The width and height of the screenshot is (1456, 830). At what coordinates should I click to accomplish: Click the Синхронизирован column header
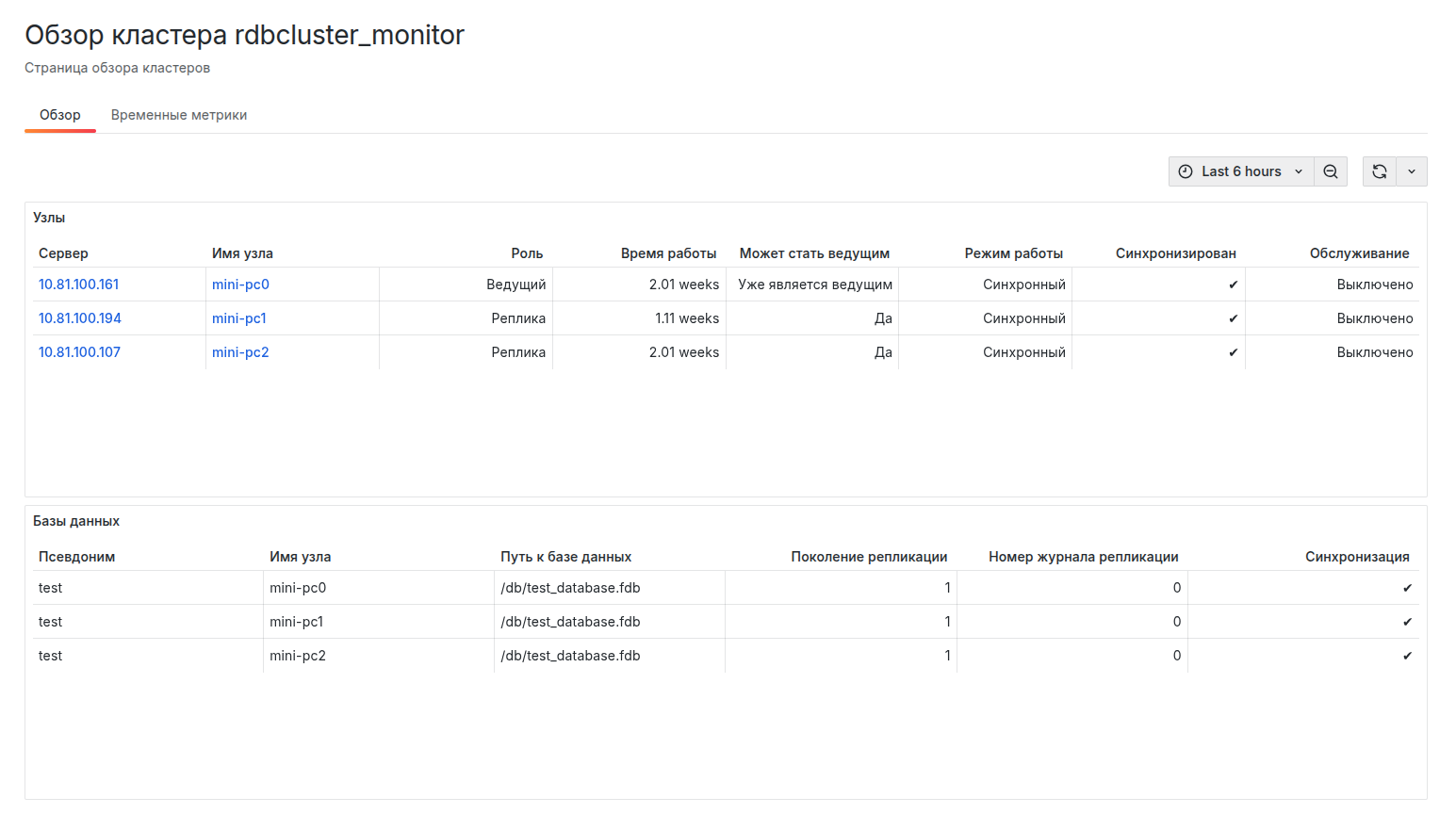1175,253
